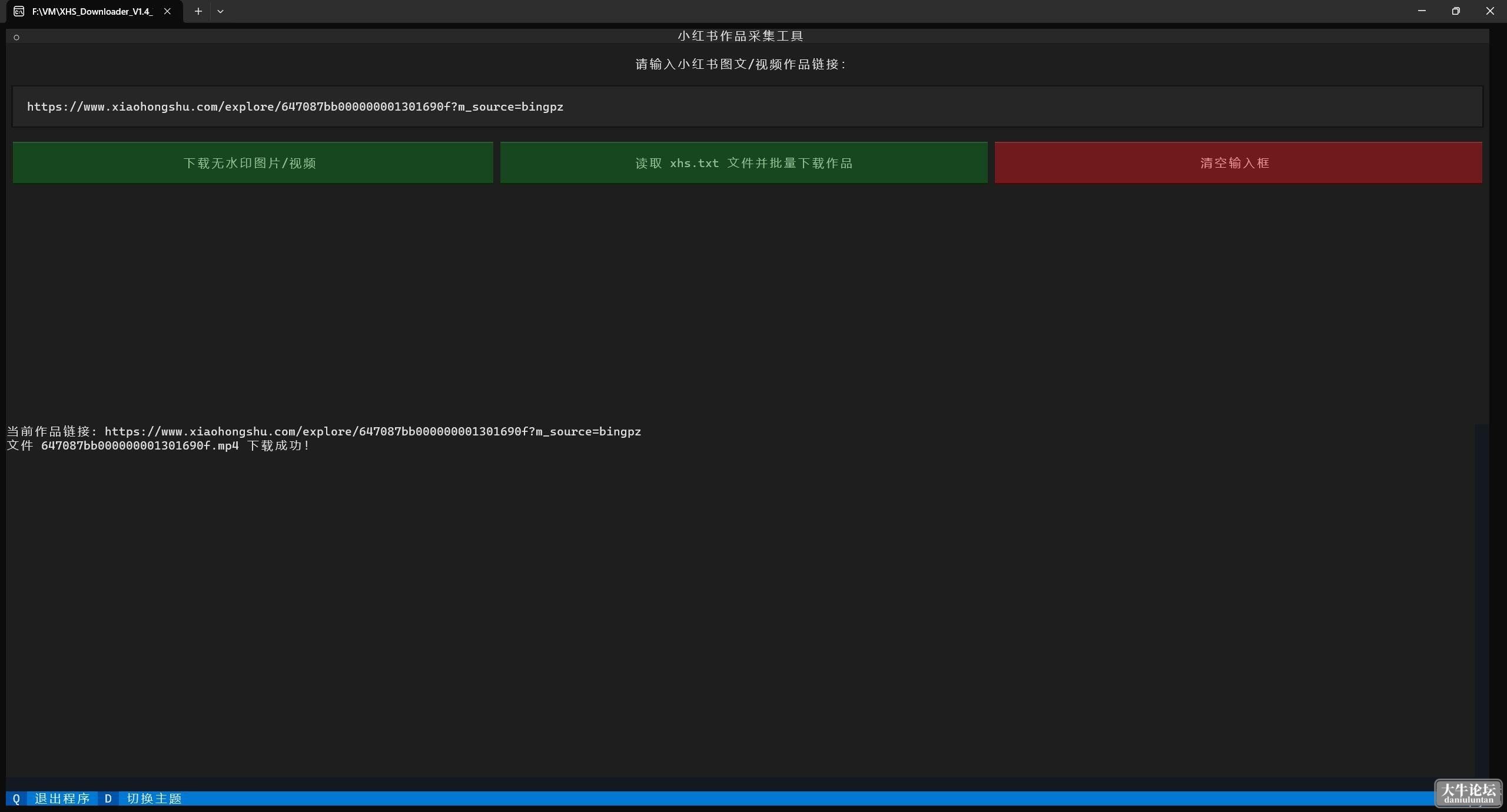Minimize the terminal window
This screenshot has height=812, width=1507.
(x=1422, y=11)
